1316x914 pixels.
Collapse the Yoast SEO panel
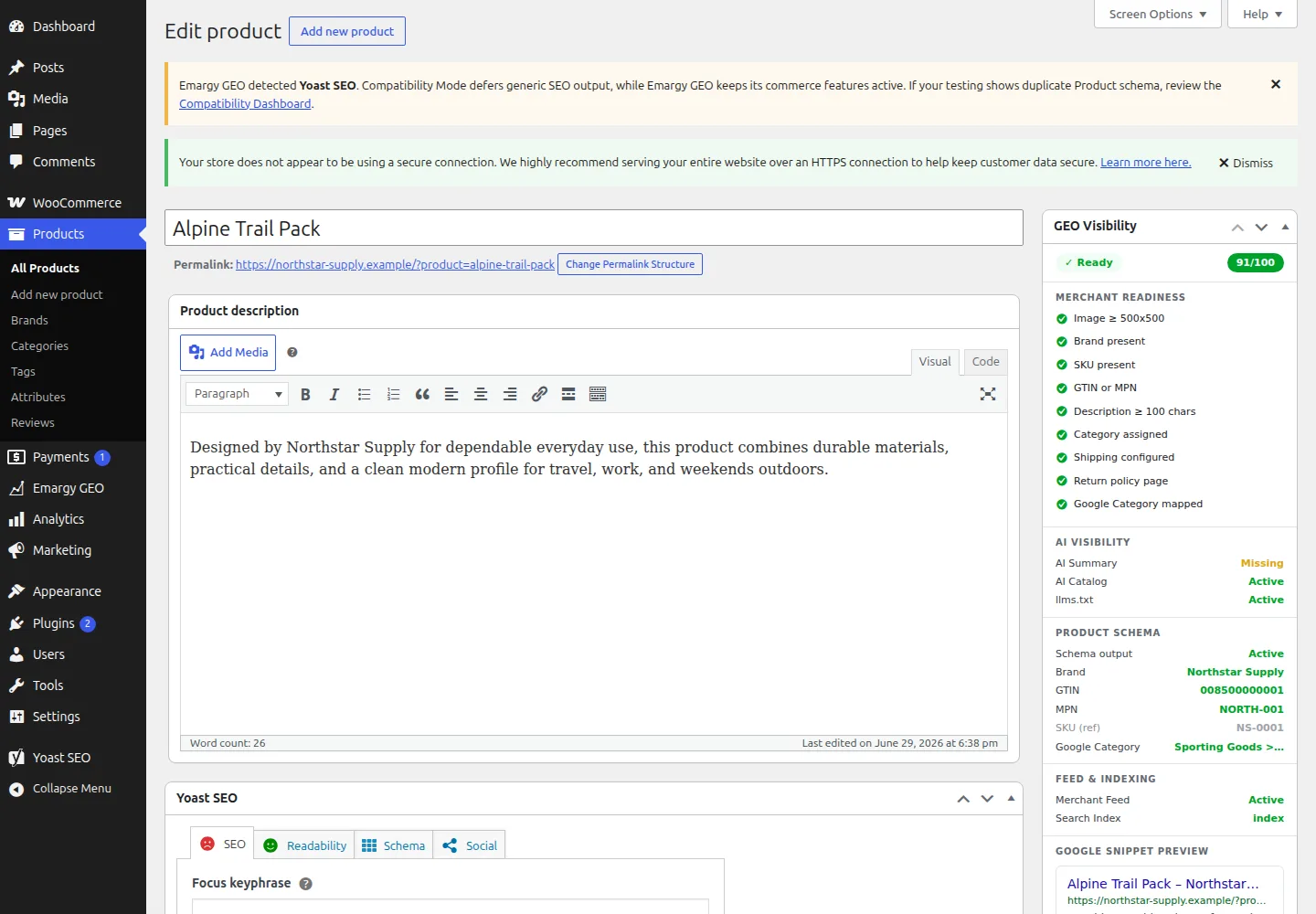(x=1011, y=799)
